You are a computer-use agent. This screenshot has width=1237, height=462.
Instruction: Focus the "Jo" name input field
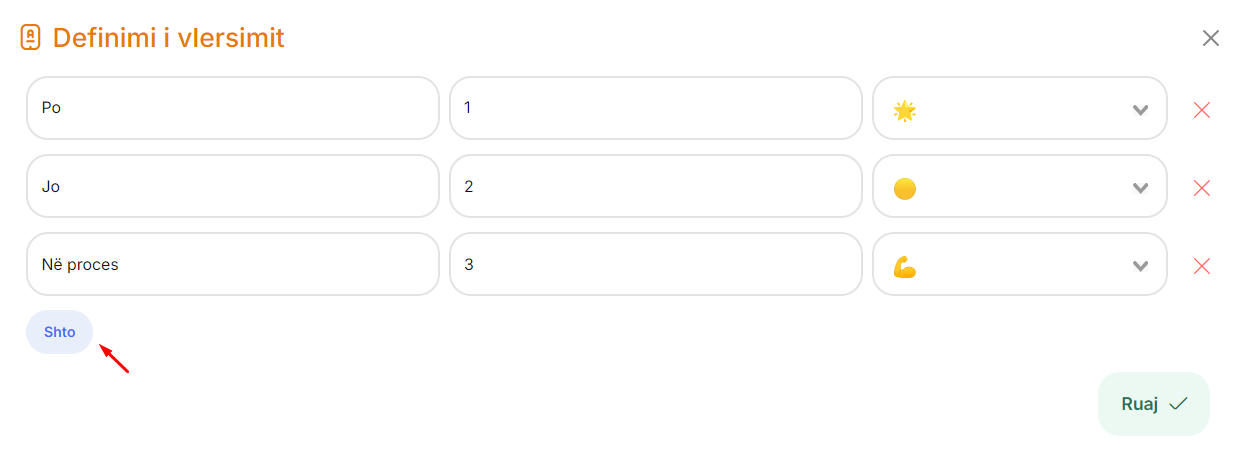point(233,186)
